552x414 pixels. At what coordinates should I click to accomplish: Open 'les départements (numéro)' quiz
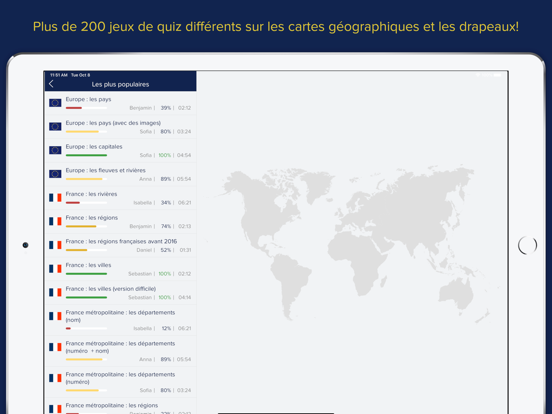click(x=120, y=382)
